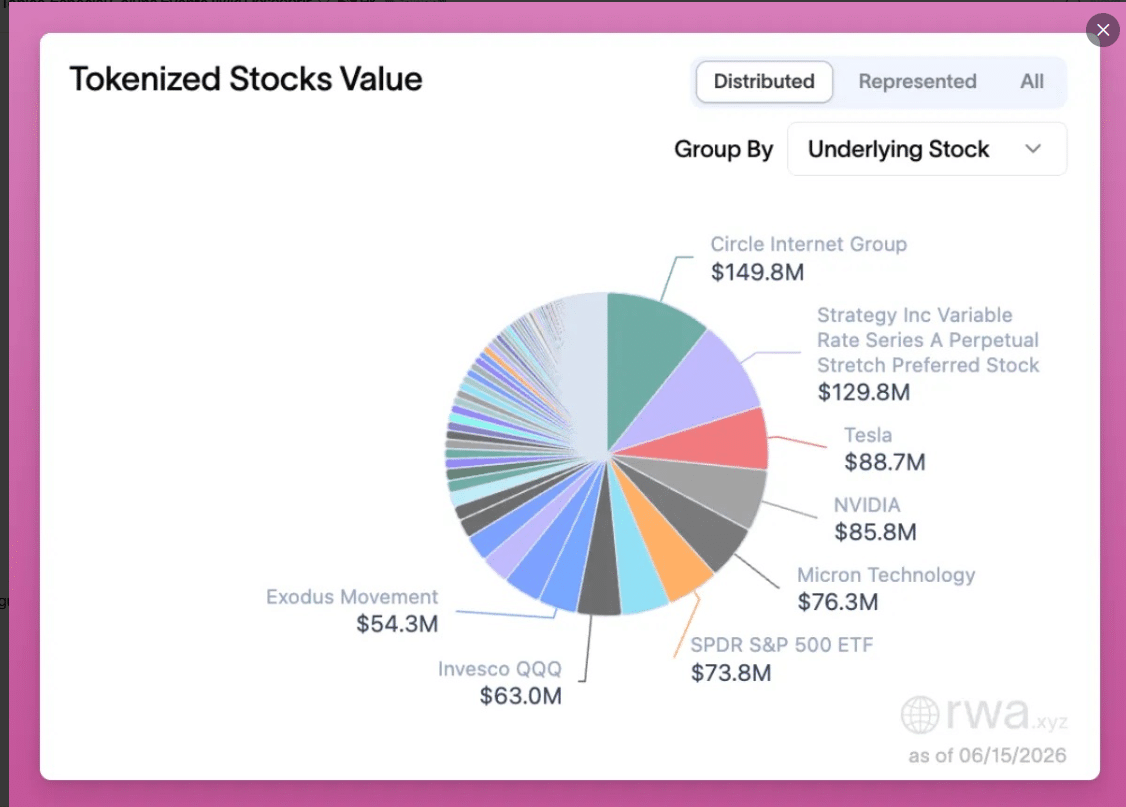Click the Group By label

(x=723, y=149)
